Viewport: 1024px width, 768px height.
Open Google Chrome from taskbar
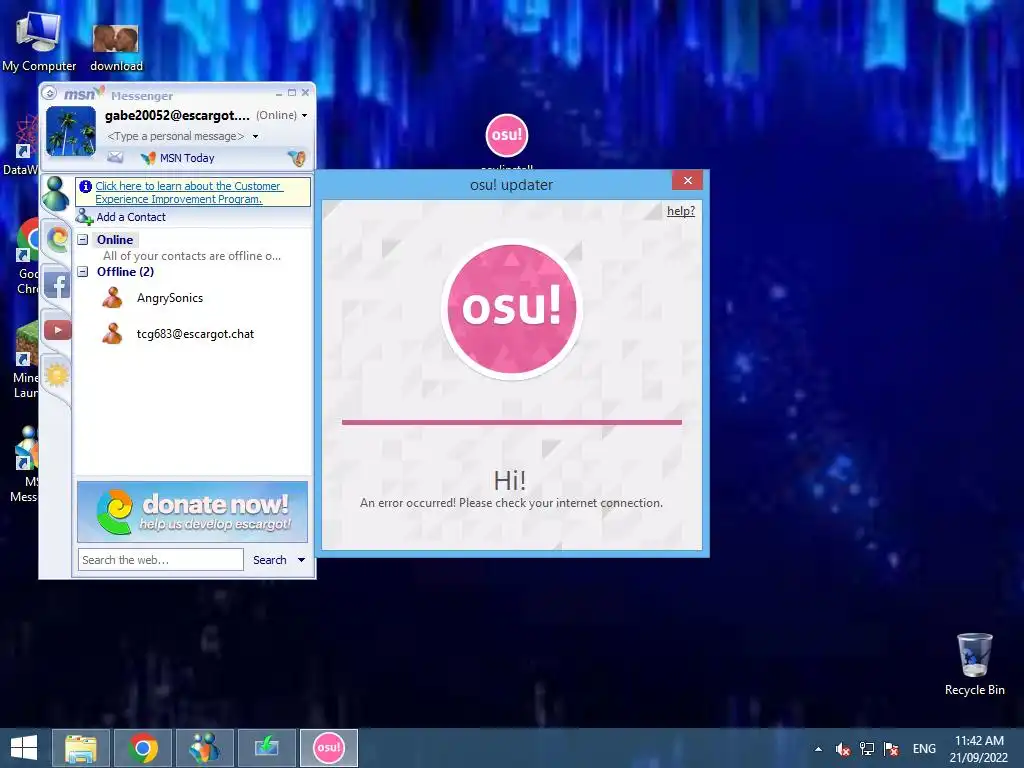pos(143,748)
